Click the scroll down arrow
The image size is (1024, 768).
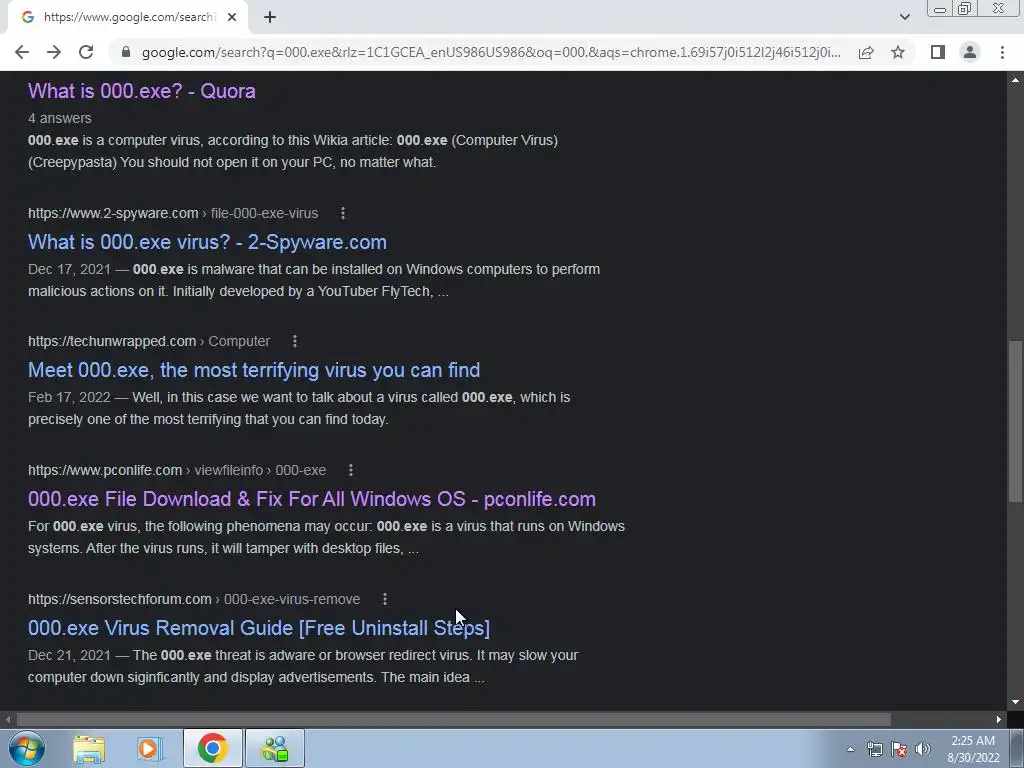click(1015, 702)
